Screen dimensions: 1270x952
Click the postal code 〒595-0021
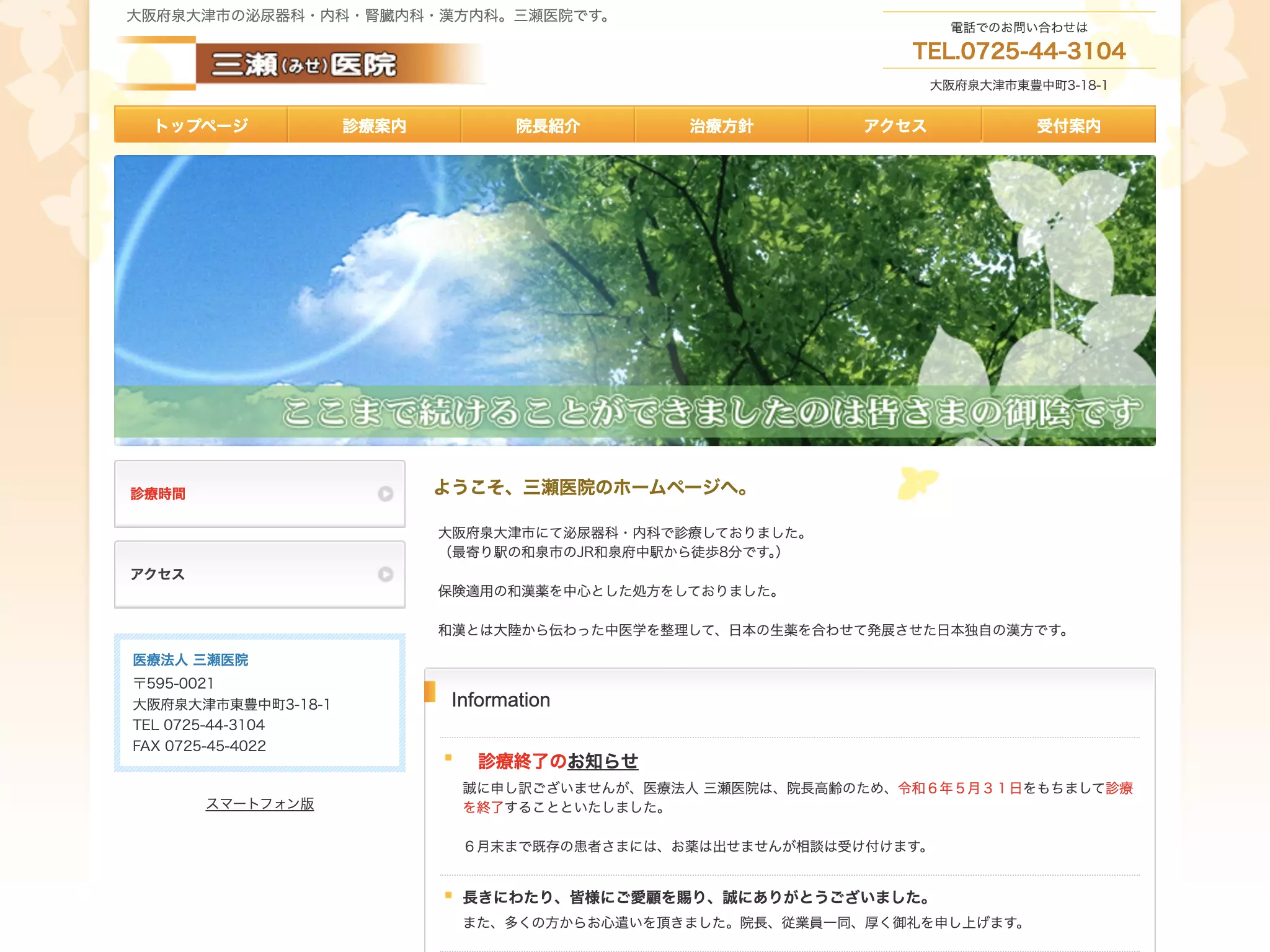(x=174, y=683)
